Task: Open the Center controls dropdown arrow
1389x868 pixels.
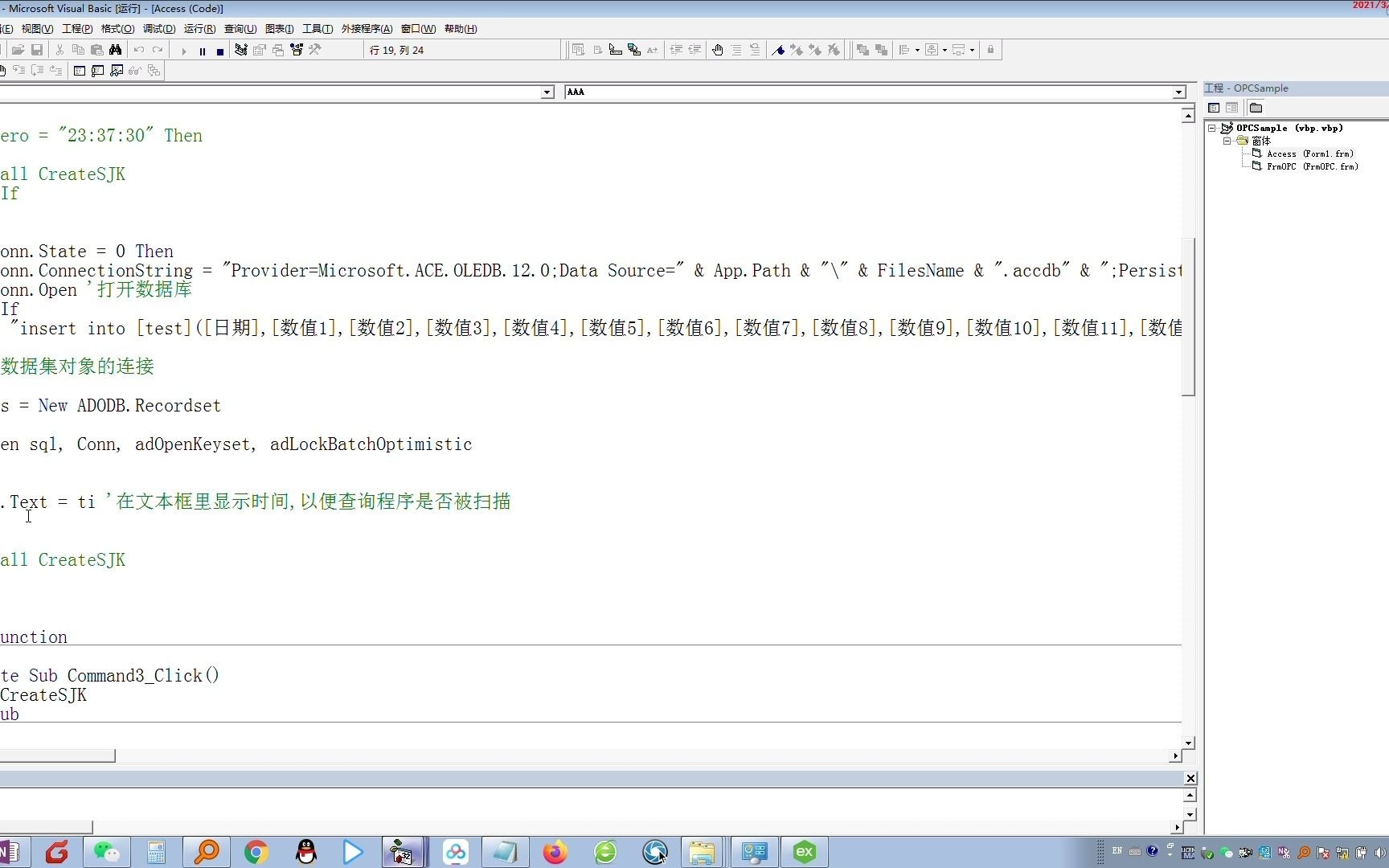Action: click(944, 50)
